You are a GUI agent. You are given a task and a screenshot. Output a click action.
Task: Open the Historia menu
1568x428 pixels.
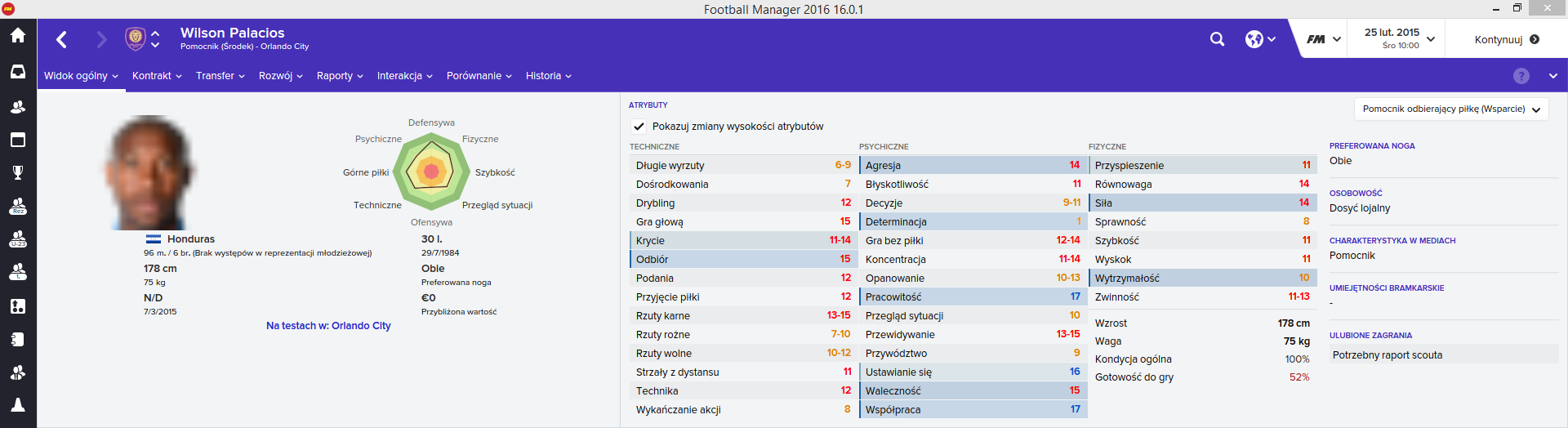click(549, 76)
